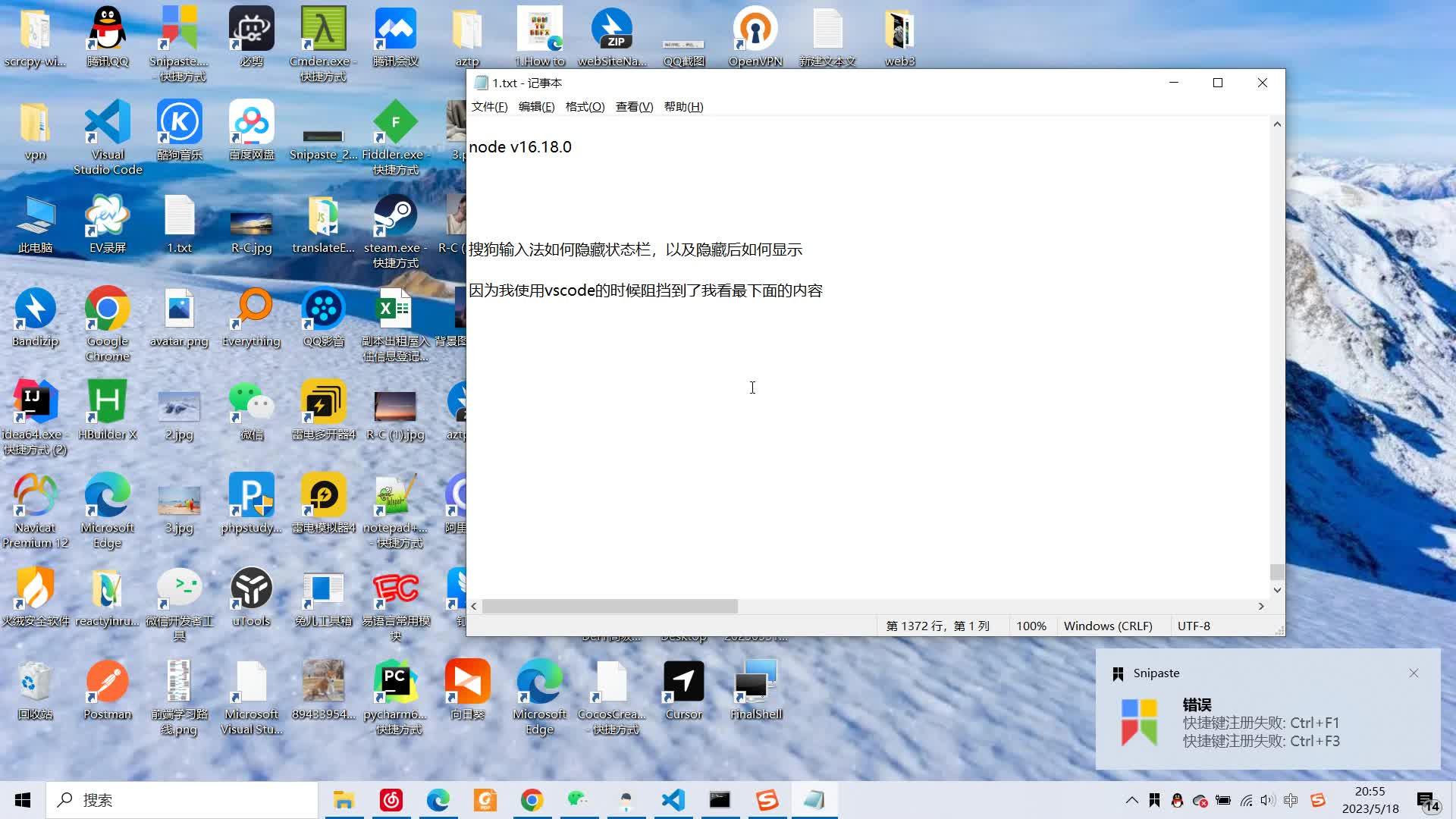
Task: Maximize the Notepad window
Action: tap(1218, 83)
